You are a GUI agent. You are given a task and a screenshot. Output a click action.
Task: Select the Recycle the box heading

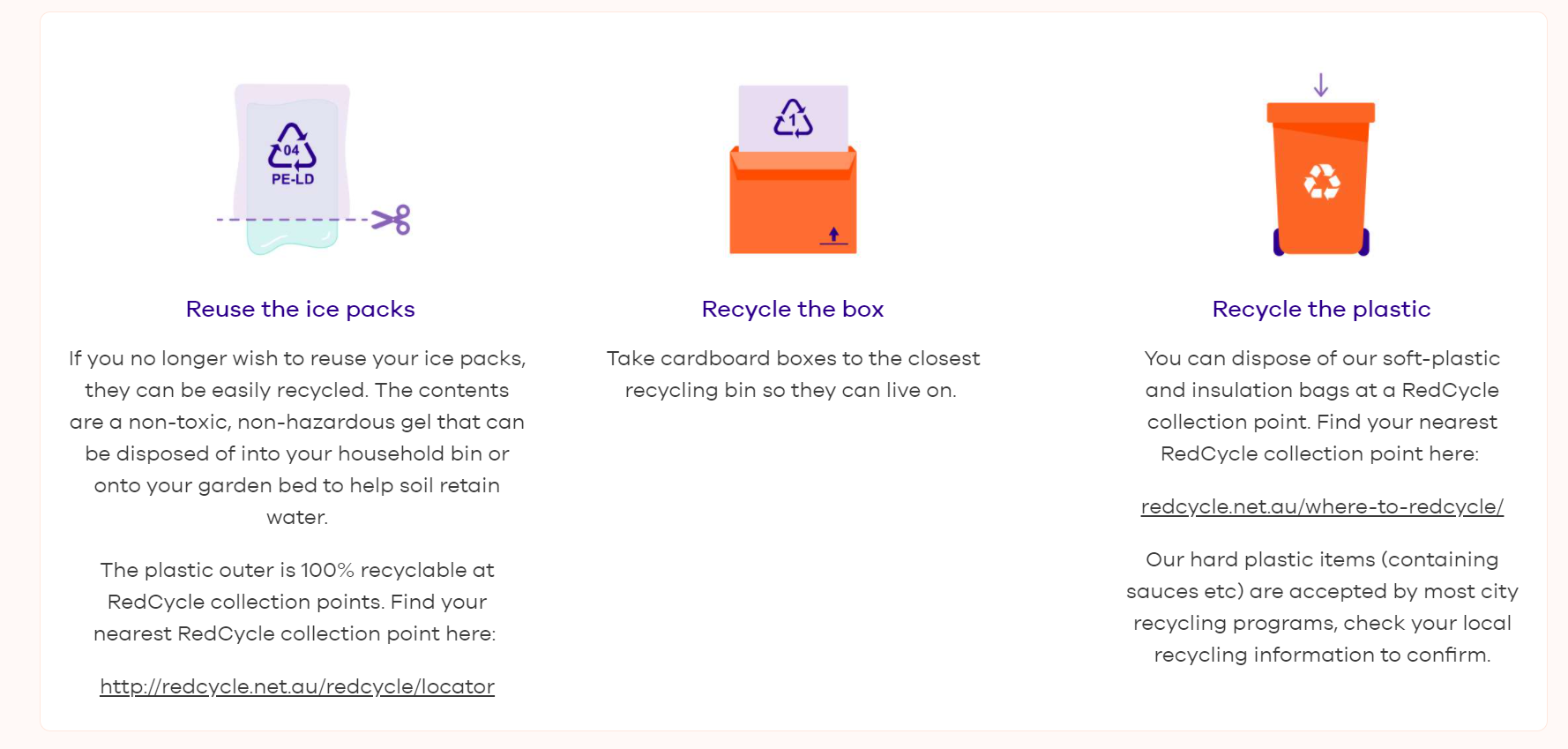pyautogui.click(x=793, y=309)
